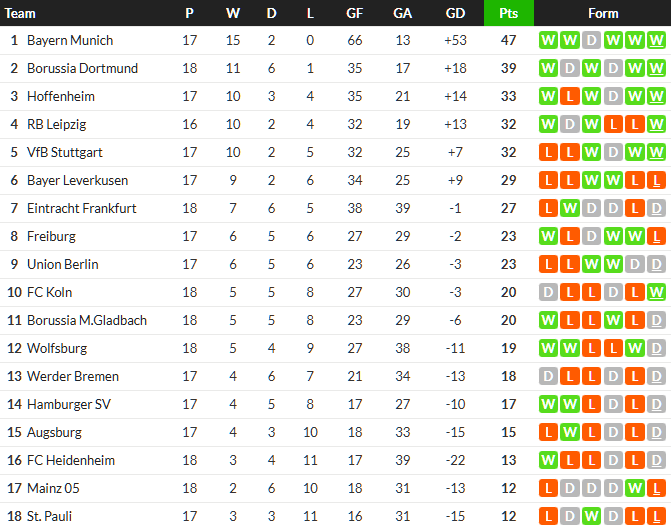Sort by the GD column header
Viewport: 671px width, 531px height.
click(455, 13)
